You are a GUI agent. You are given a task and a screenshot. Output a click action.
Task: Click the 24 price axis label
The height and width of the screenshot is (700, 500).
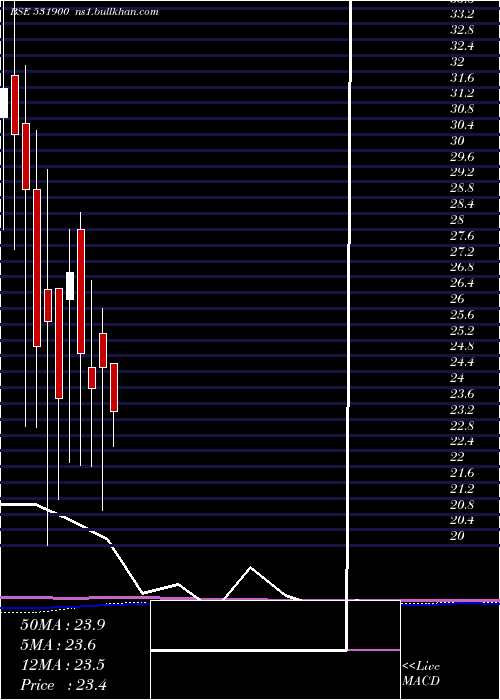pyautogui.click(x=457, y=378)
